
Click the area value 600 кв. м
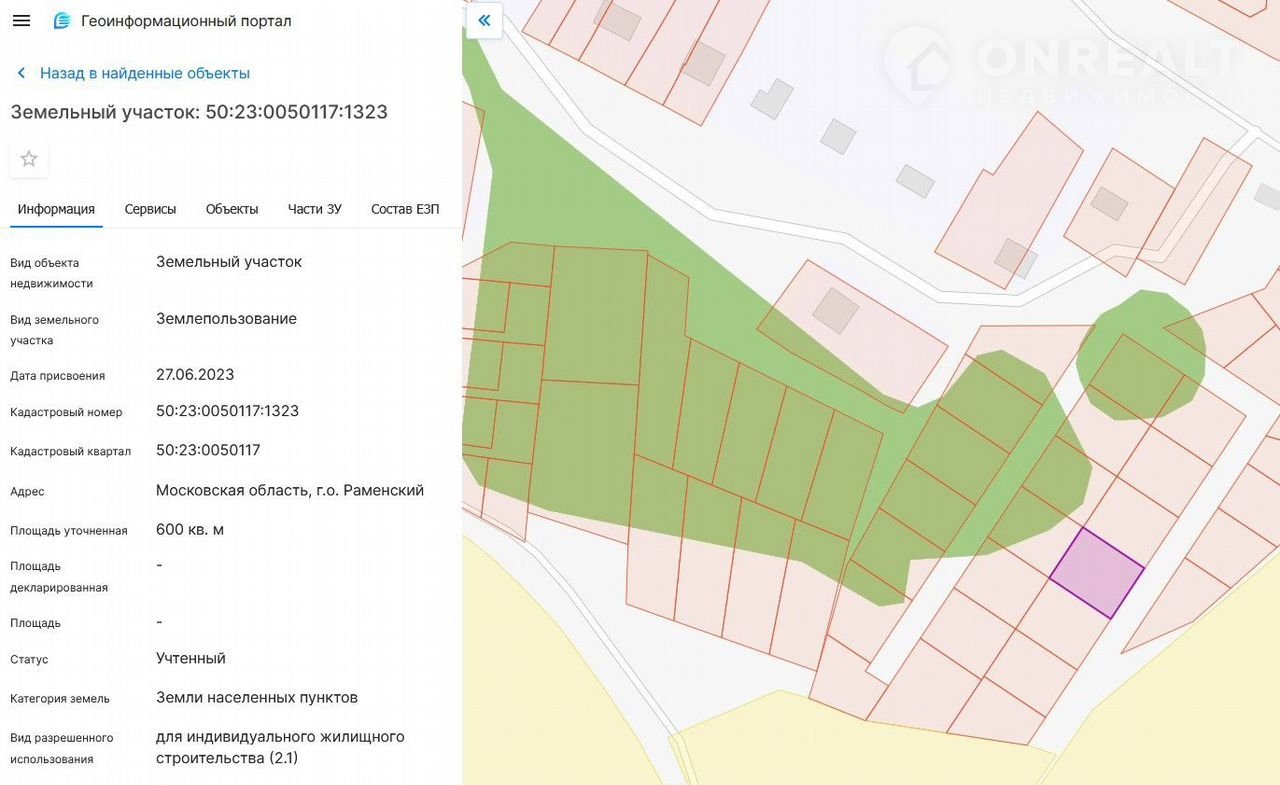(190, 529)
